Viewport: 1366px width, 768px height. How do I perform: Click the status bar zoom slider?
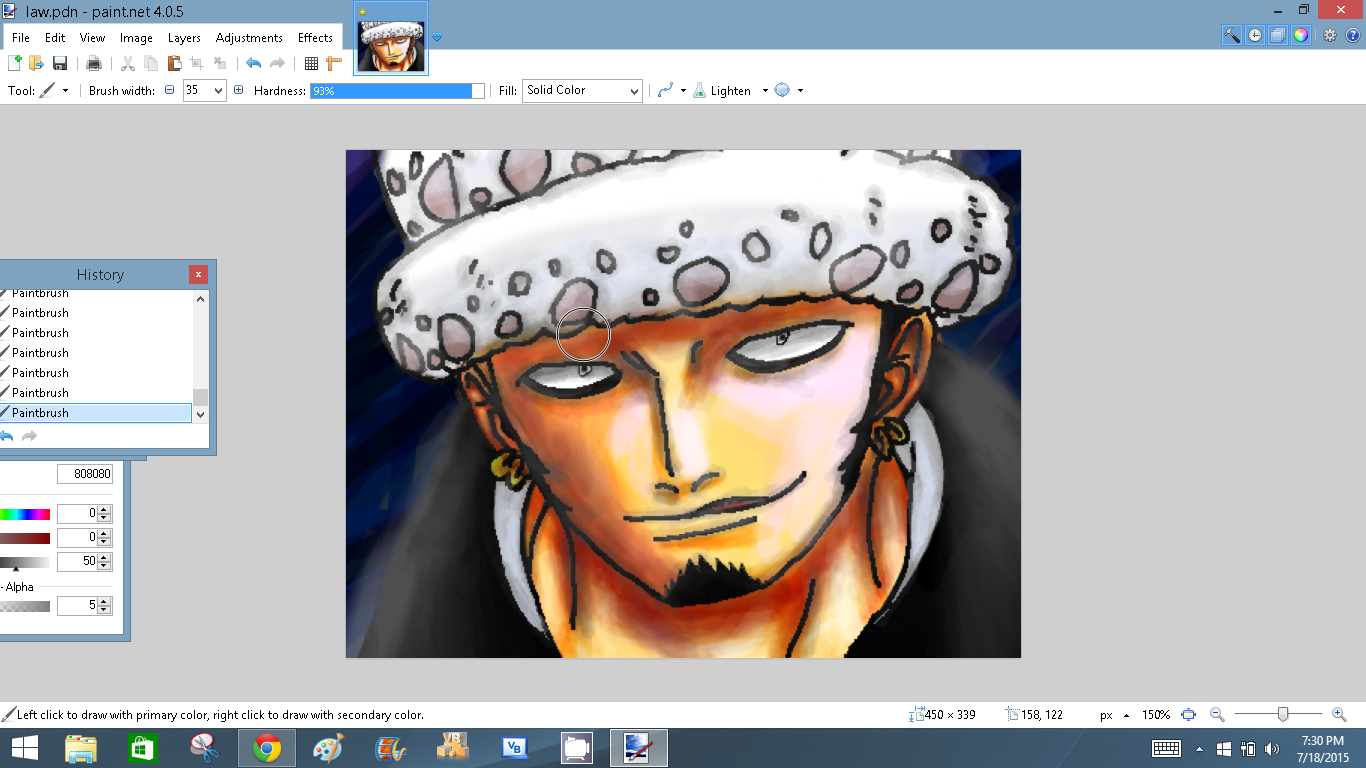click(1278, 715)
